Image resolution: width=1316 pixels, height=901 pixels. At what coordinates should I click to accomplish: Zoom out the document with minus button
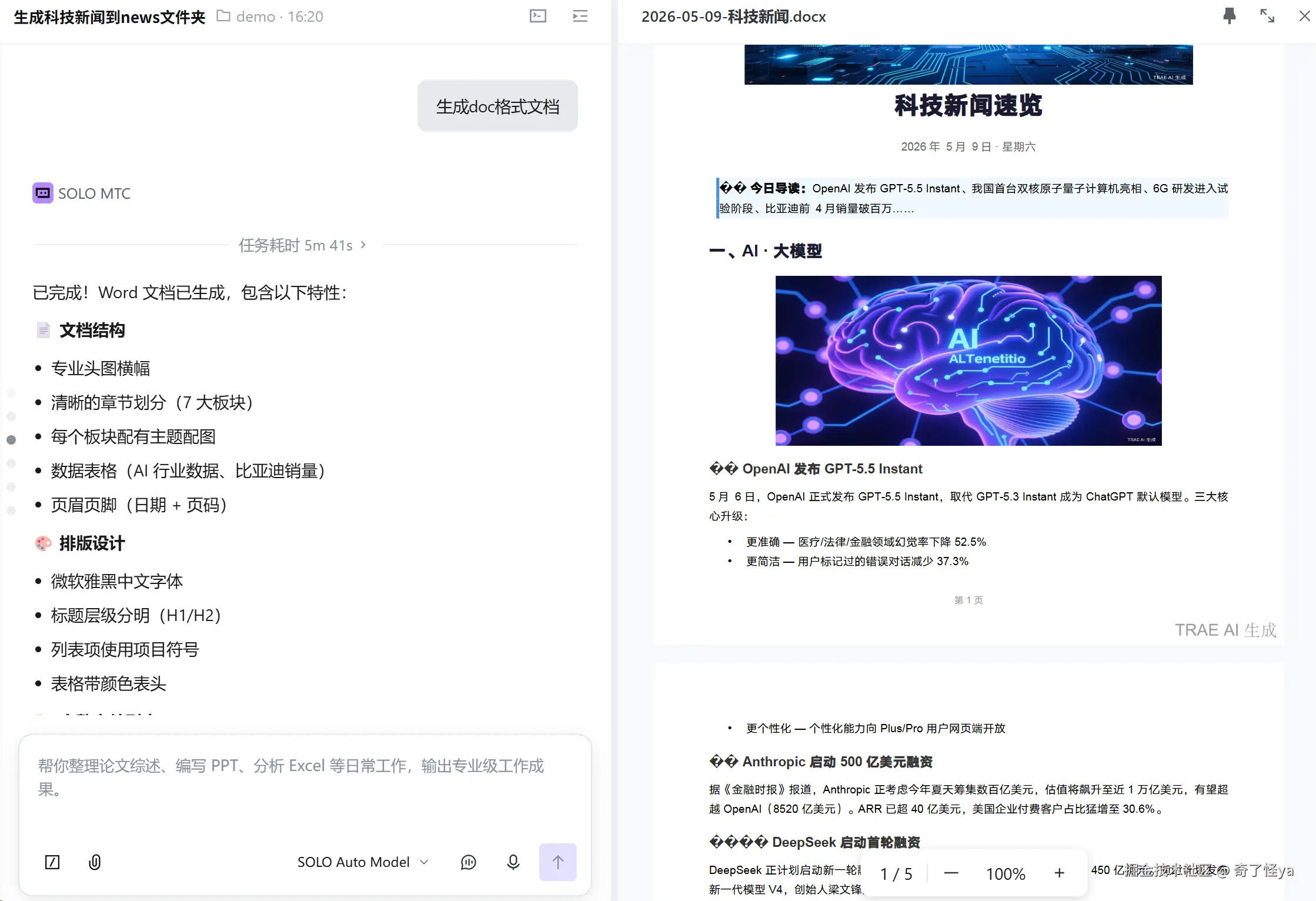pos(951,873)
